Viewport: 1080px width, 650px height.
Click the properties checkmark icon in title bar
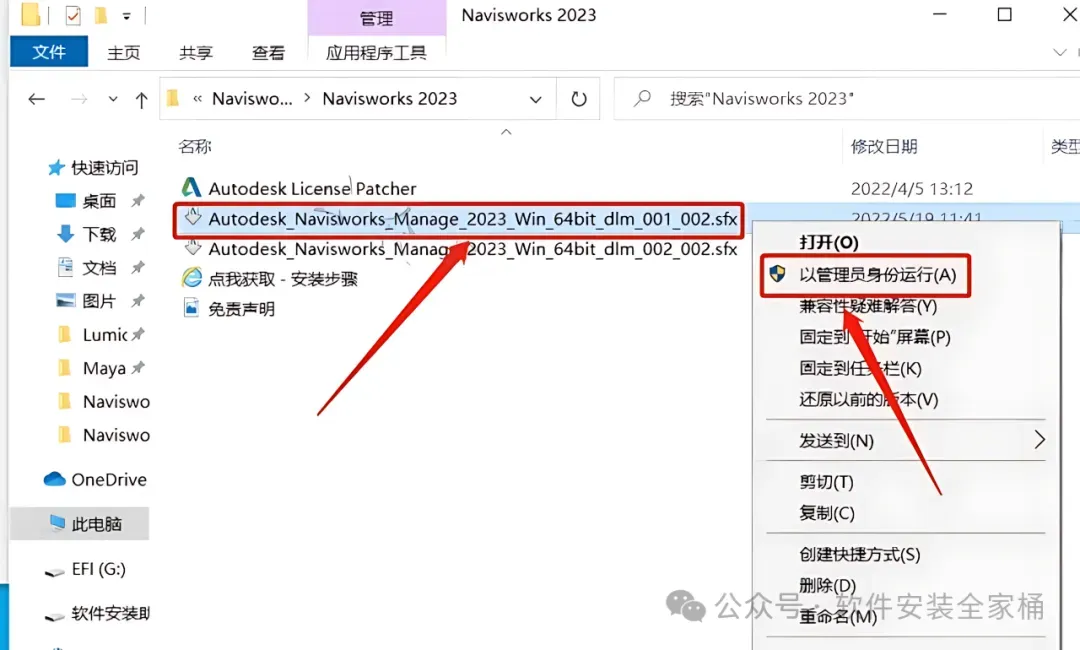[73, 15]
